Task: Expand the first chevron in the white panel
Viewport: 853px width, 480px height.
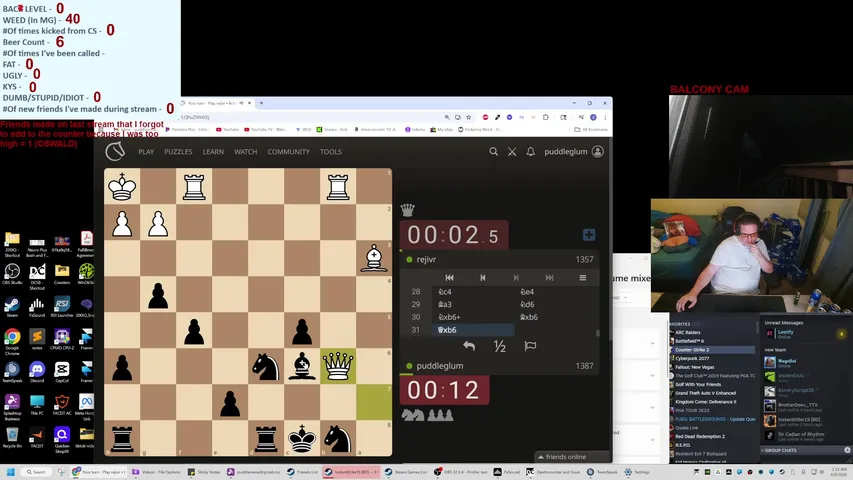Action: pos(652,343)
